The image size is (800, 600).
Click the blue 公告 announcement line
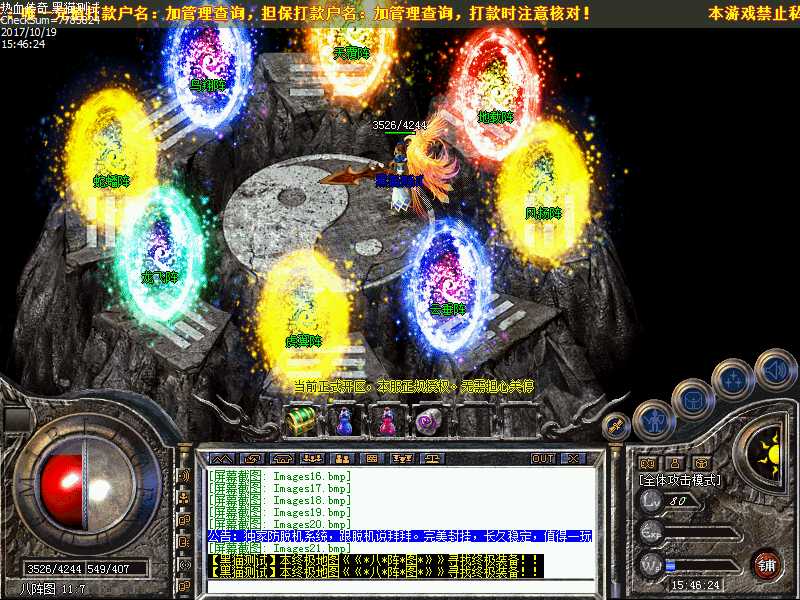click(400, 536)
